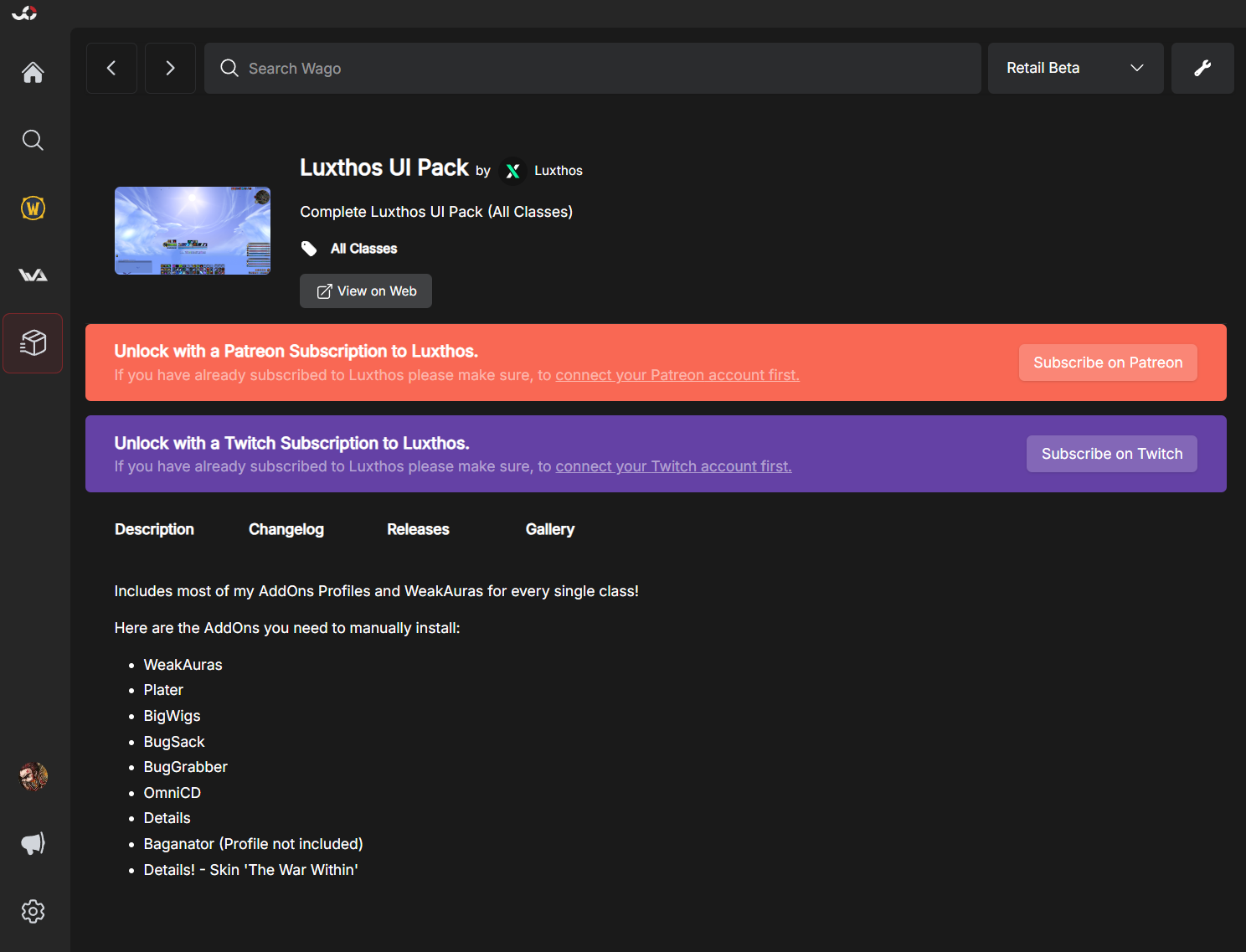Click Subscribe on Patreon button
The height and width of the screenshot is (952, 1246).
tap(1108, 363)
